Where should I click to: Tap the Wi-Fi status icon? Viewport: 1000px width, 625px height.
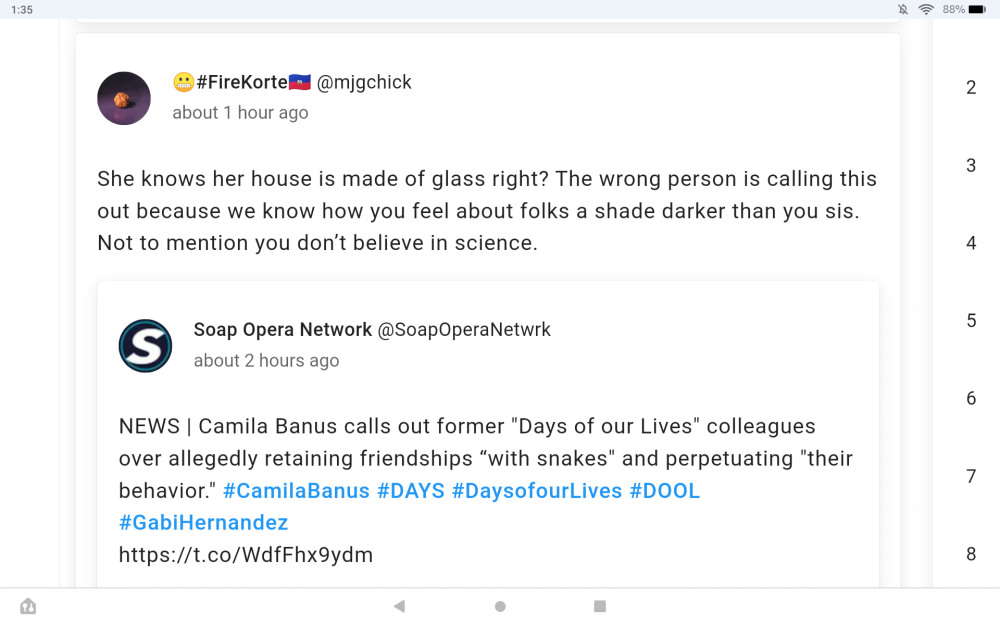pyautogui.click(x=926, y=9)
